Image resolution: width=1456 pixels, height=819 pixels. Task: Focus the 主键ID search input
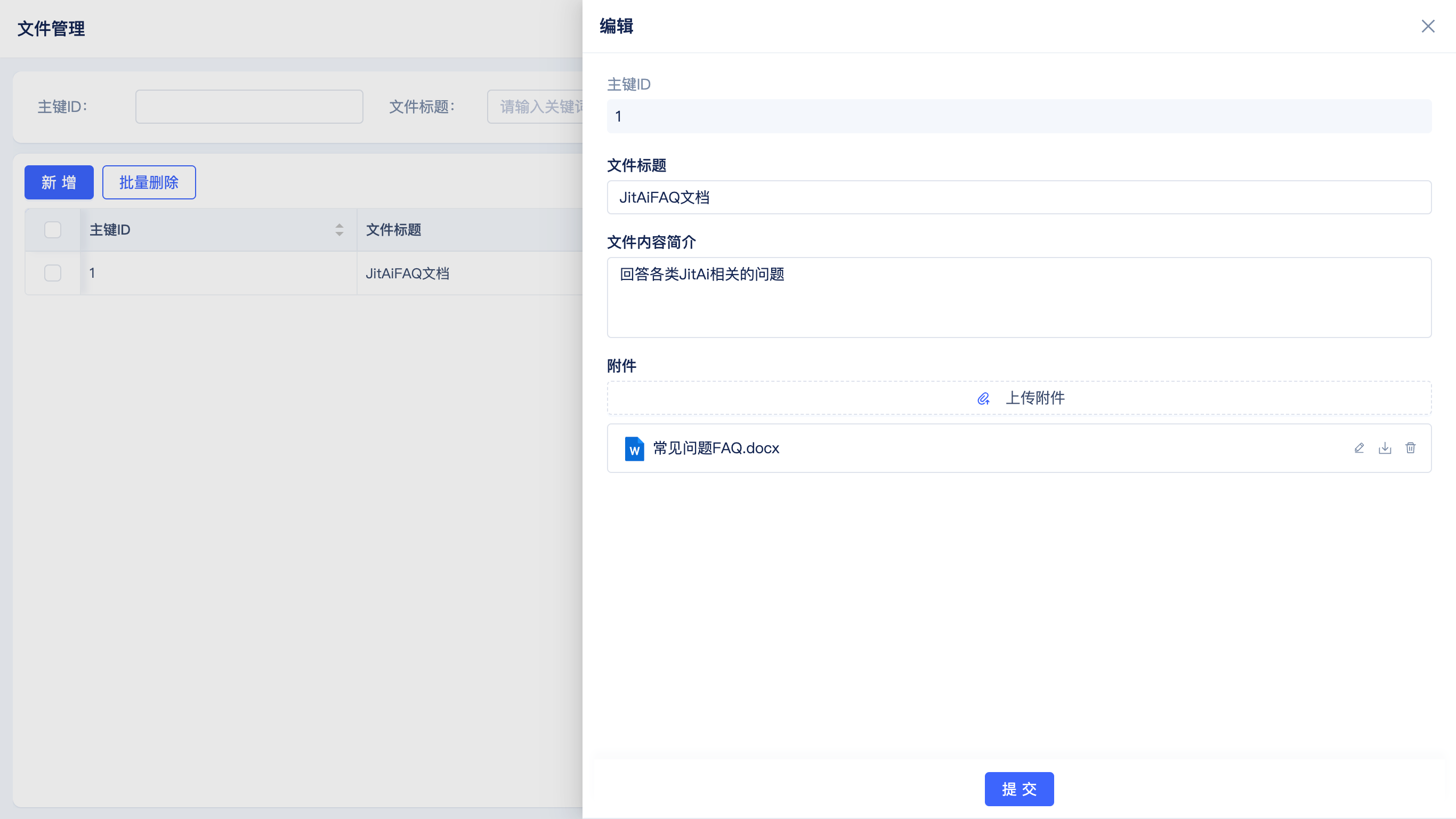(x=249, y=106)
